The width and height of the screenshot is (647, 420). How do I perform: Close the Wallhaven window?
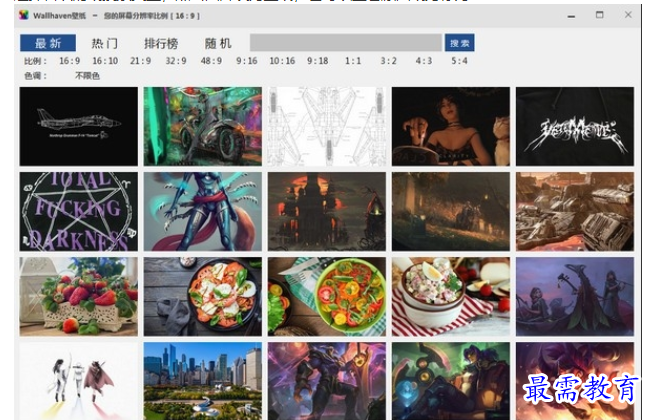click(x=628, y=15)
